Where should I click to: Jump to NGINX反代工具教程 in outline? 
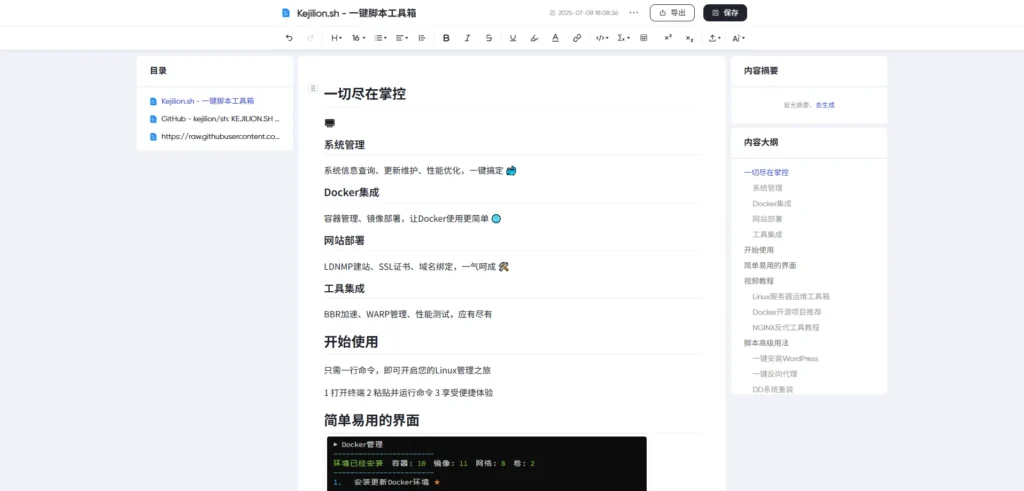click(x=786, y=328)
